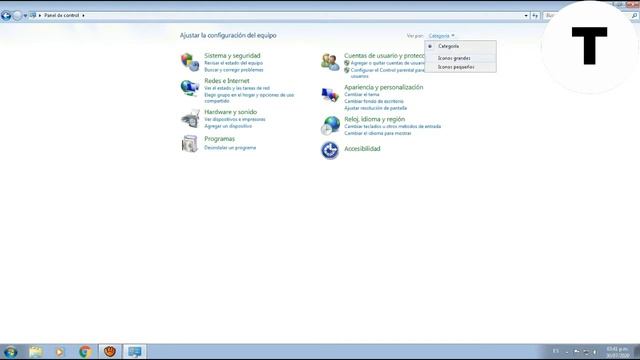The width and height of the screenshot is (640, 360).
Task: Open Ver el estado y las tareas de red
Action: tap(237, 88)
